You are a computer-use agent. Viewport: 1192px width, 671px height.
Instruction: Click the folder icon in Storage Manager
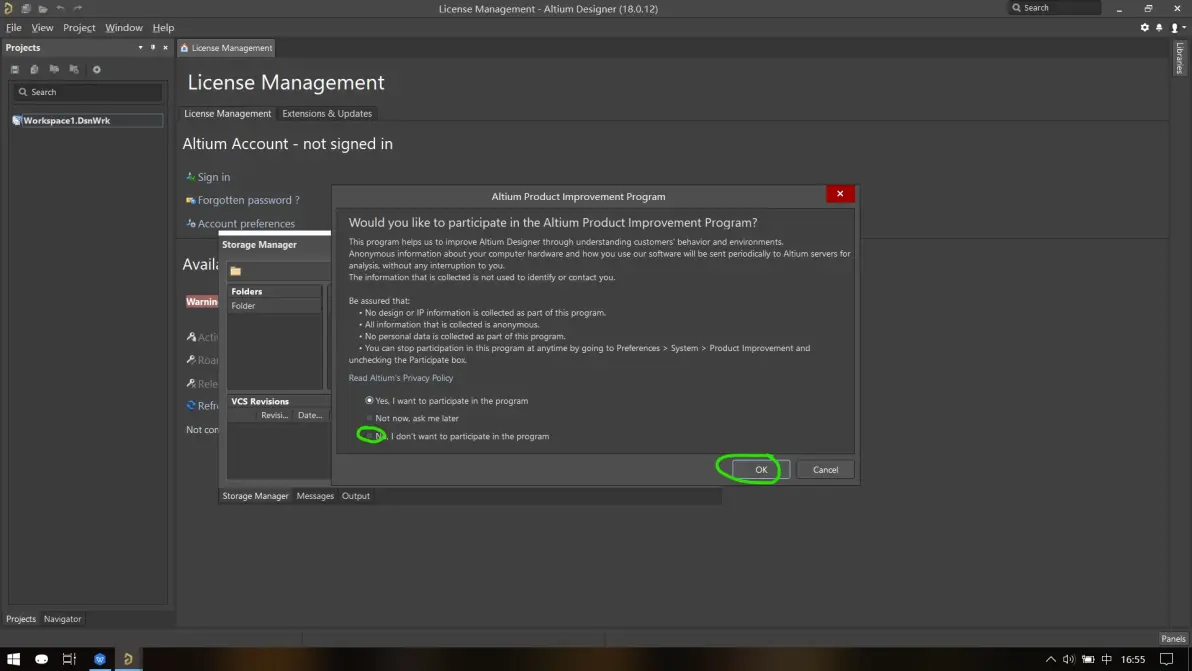tap(236, 271)
